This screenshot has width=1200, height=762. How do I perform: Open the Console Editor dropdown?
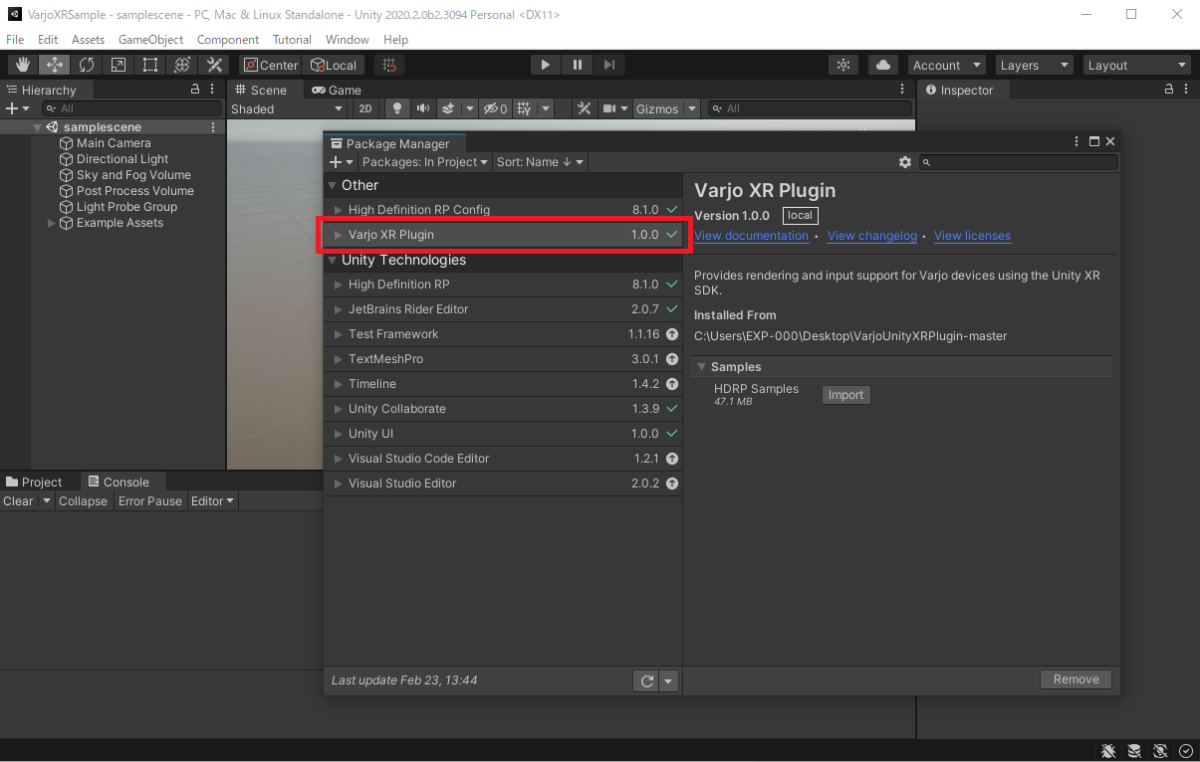point(213,501)
